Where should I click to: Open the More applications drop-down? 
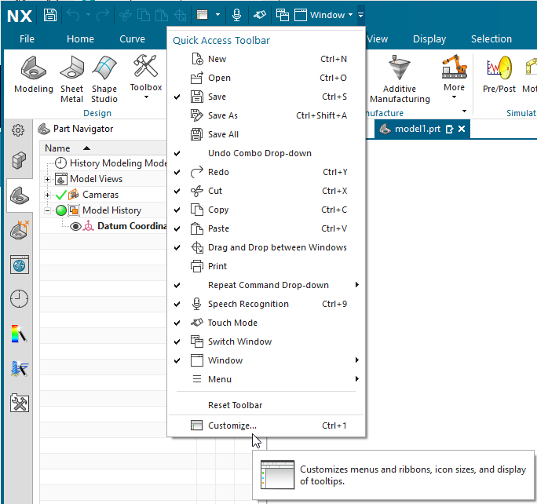pyautogui.click(x=454, y=97)
